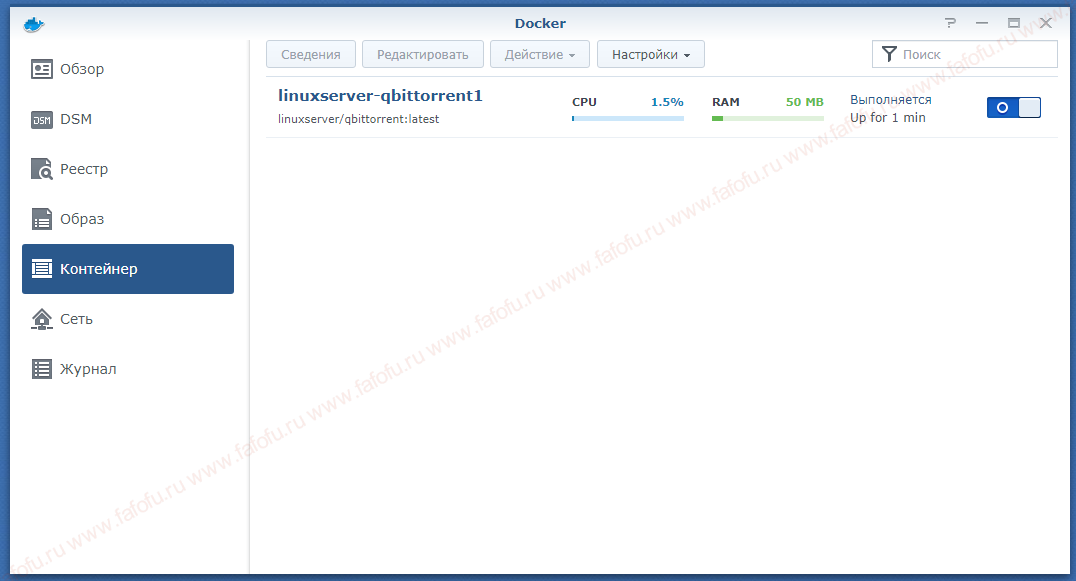The width and height of the screenshot is (1076, 581).
Task: Open help via the question mark icon
Action: [x=950, y=23]
